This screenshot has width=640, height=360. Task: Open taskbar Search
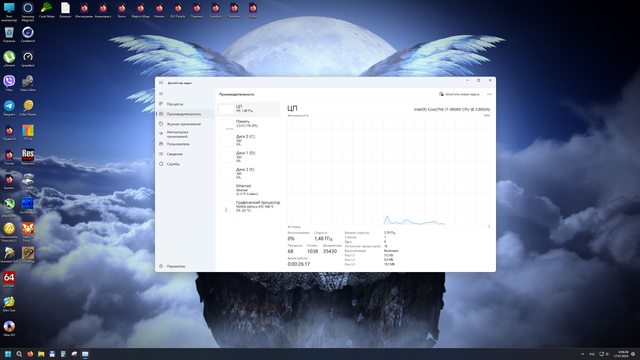(x=19, y=354)
